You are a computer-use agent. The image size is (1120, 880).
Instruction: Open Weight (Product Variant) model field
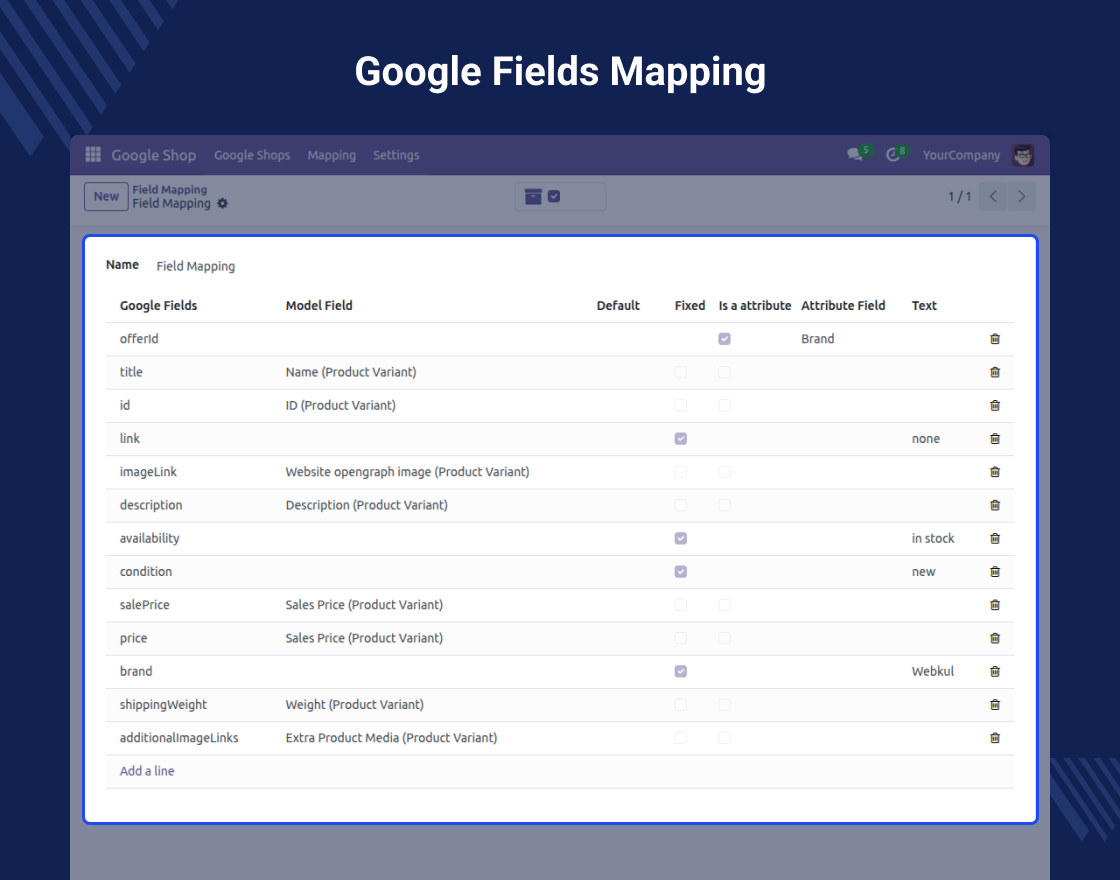point(354,704)
